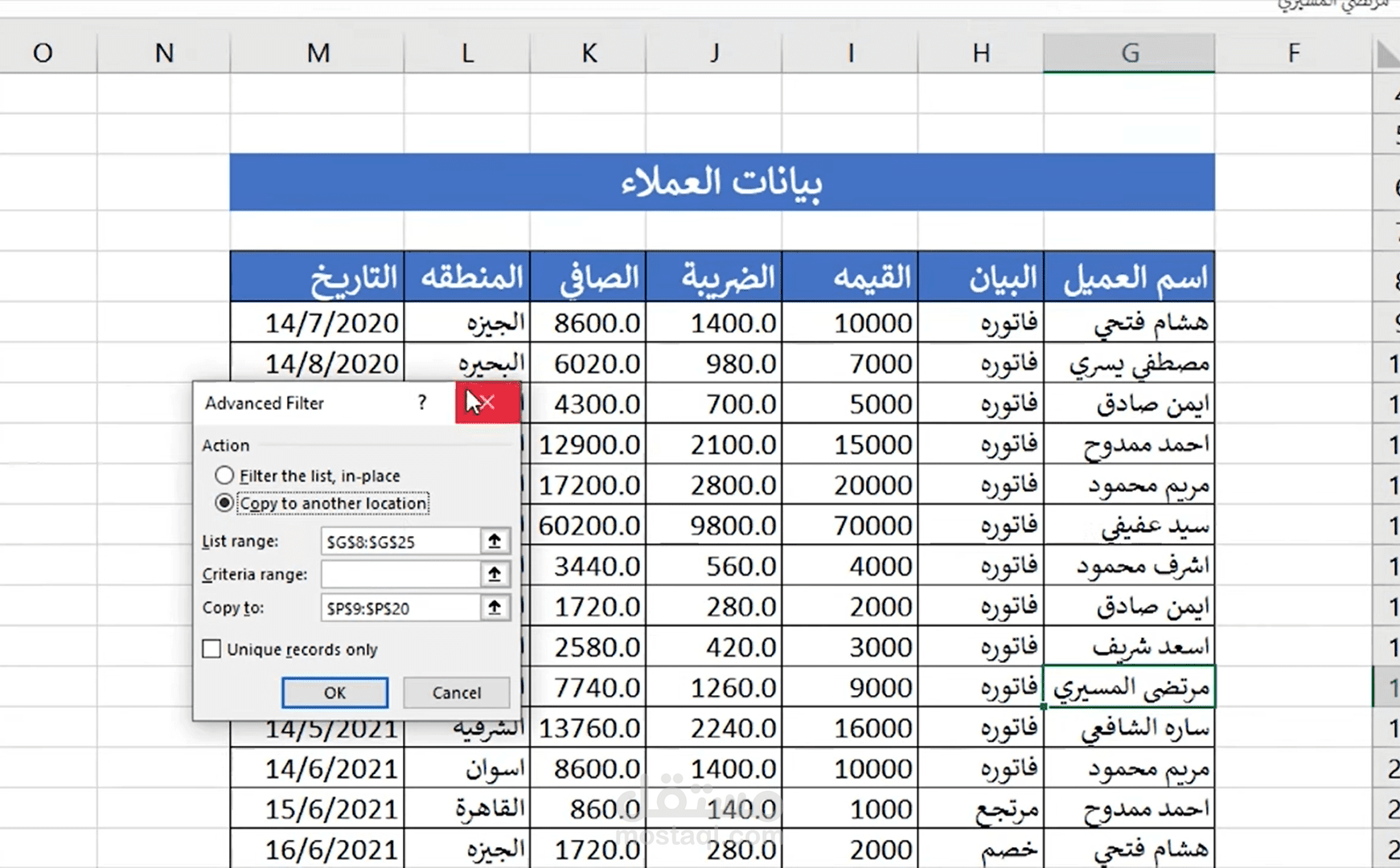The image size is (1400, 868).
Task: Select column G header
Action: 1129,53
